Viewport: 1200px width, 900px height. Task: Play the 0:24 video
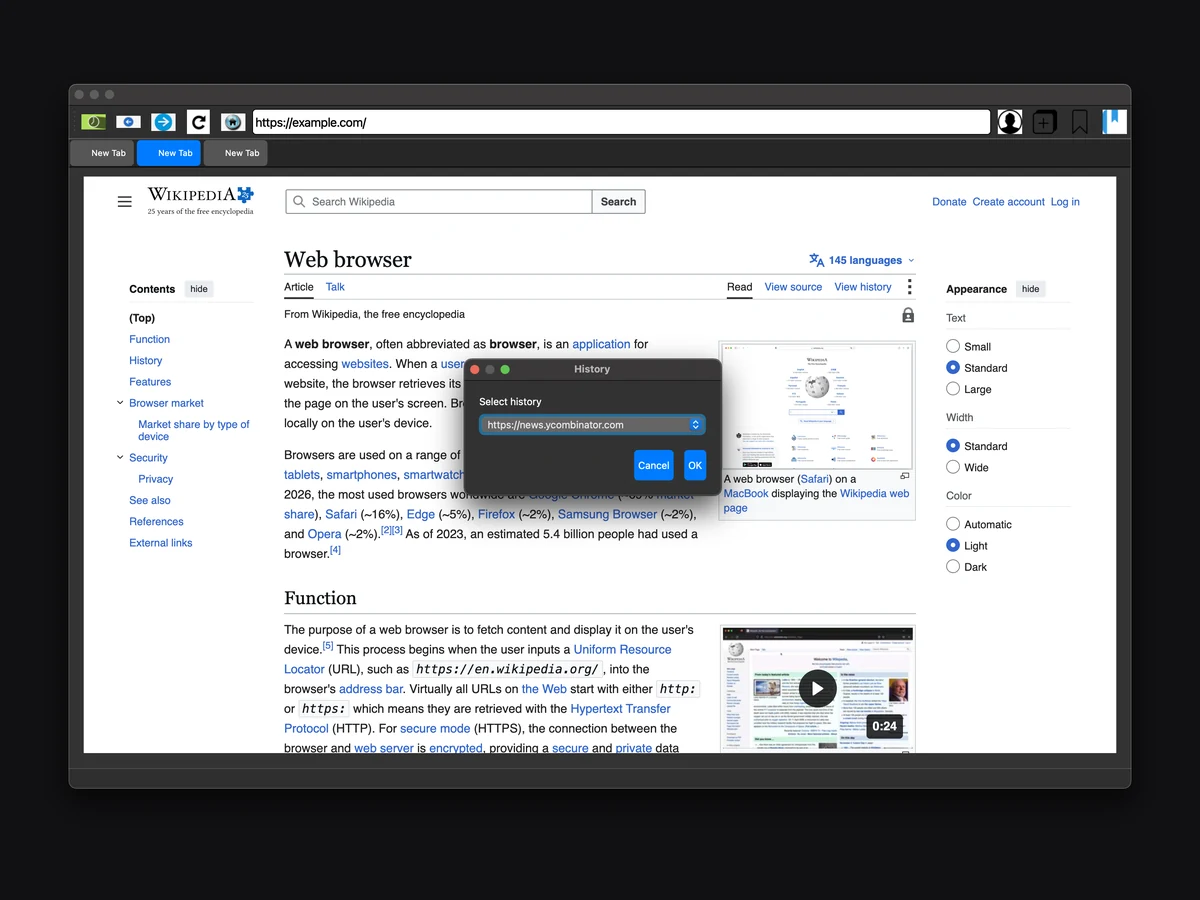click(x=817, y=688)
